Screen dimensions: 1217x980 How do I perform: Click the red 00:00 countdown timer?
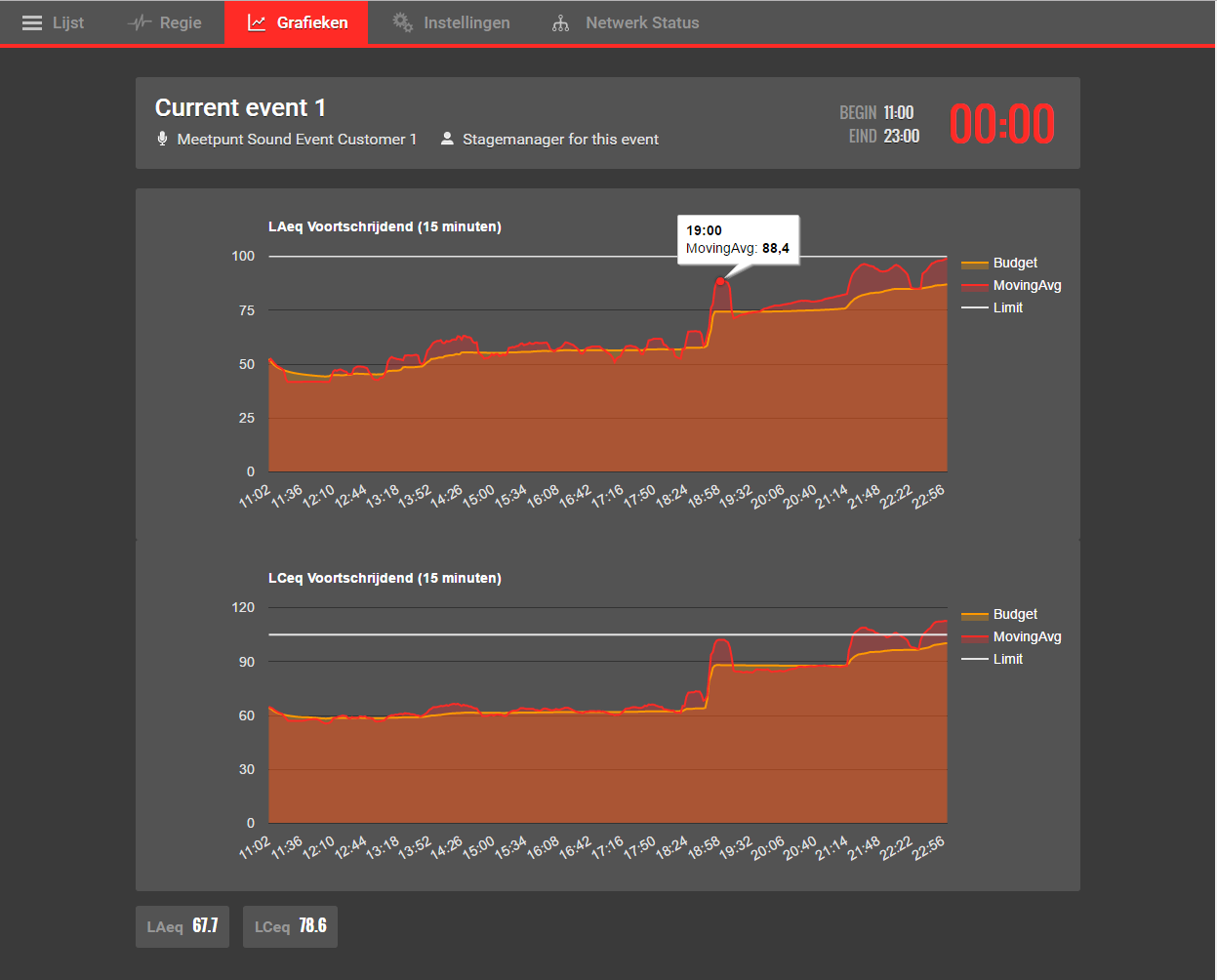1001,124
